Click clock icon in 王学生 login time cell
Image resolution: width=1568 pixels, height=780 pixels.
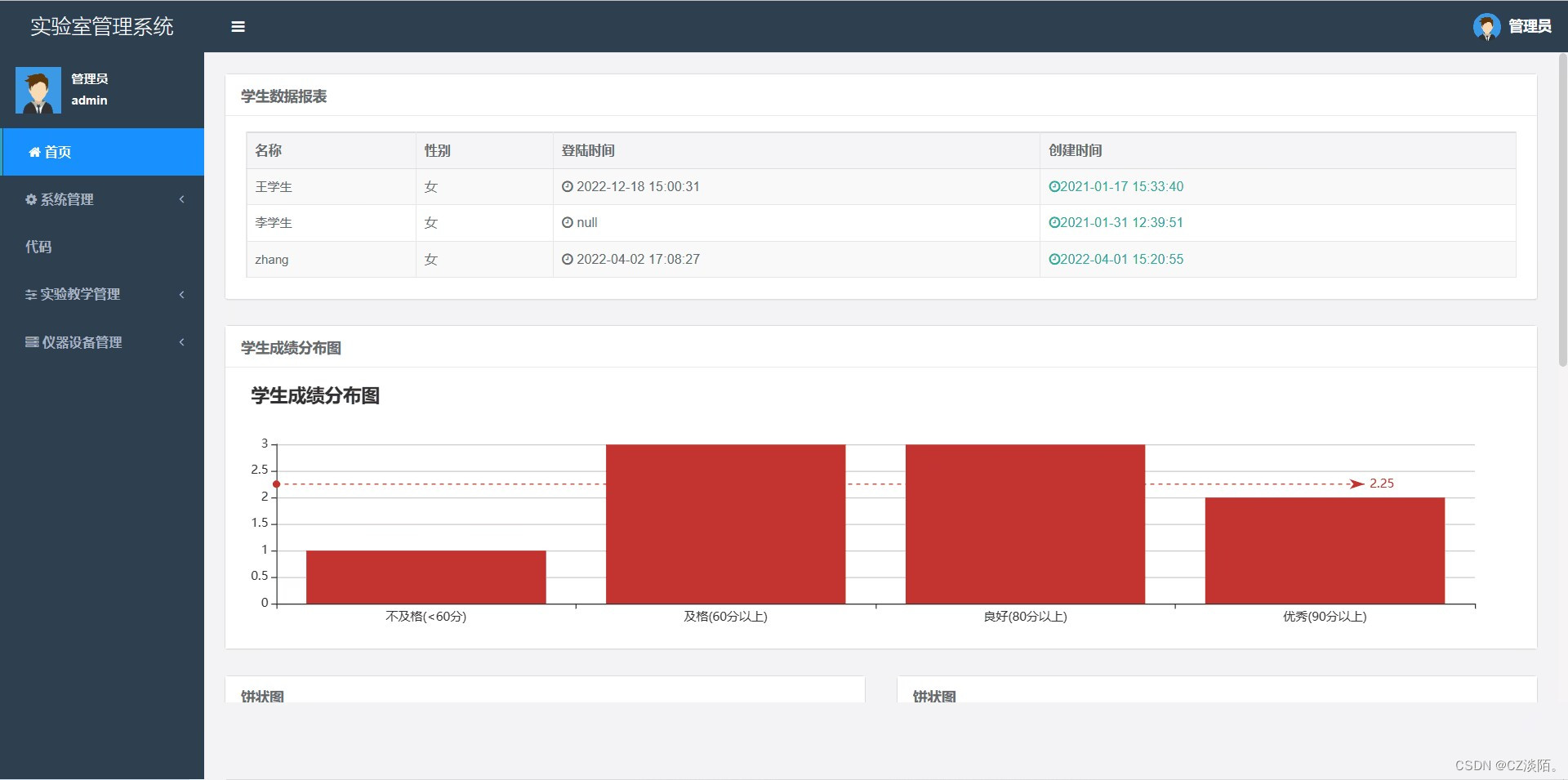point(568,186)
